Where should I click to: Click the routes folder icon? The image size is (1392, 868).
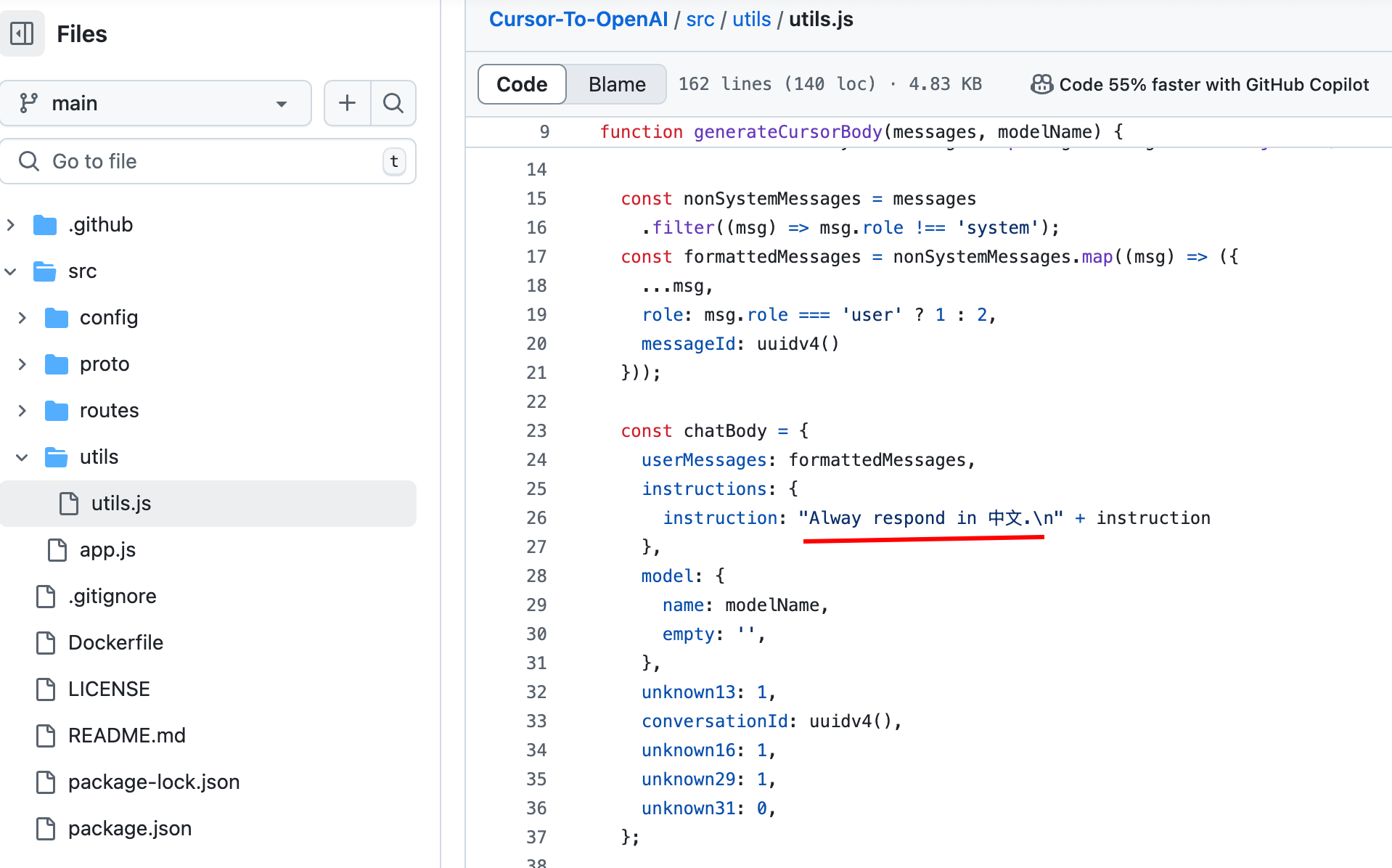coord(57,411)
